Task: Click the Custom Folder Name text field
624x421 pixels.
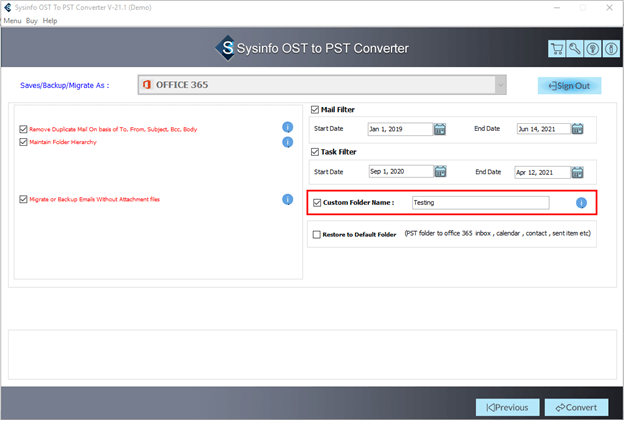Action: (x=480, y=203)
